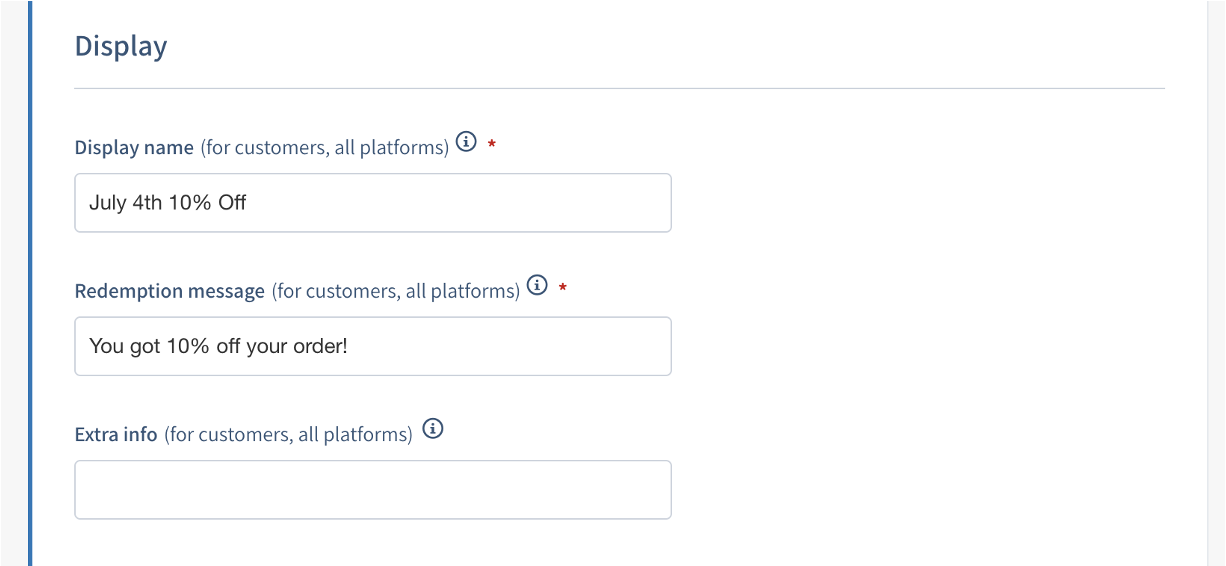Click the platforms hint next to Display name
The width and height of the screenshot is (1226, 566).
point(324,148)
